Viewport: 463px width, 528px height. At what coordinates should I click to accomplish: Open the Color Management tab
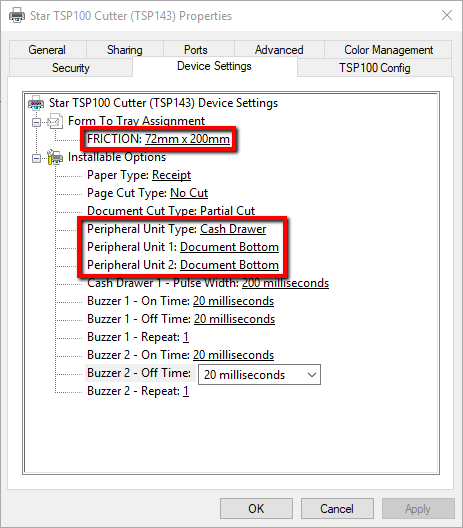(388, 50)
